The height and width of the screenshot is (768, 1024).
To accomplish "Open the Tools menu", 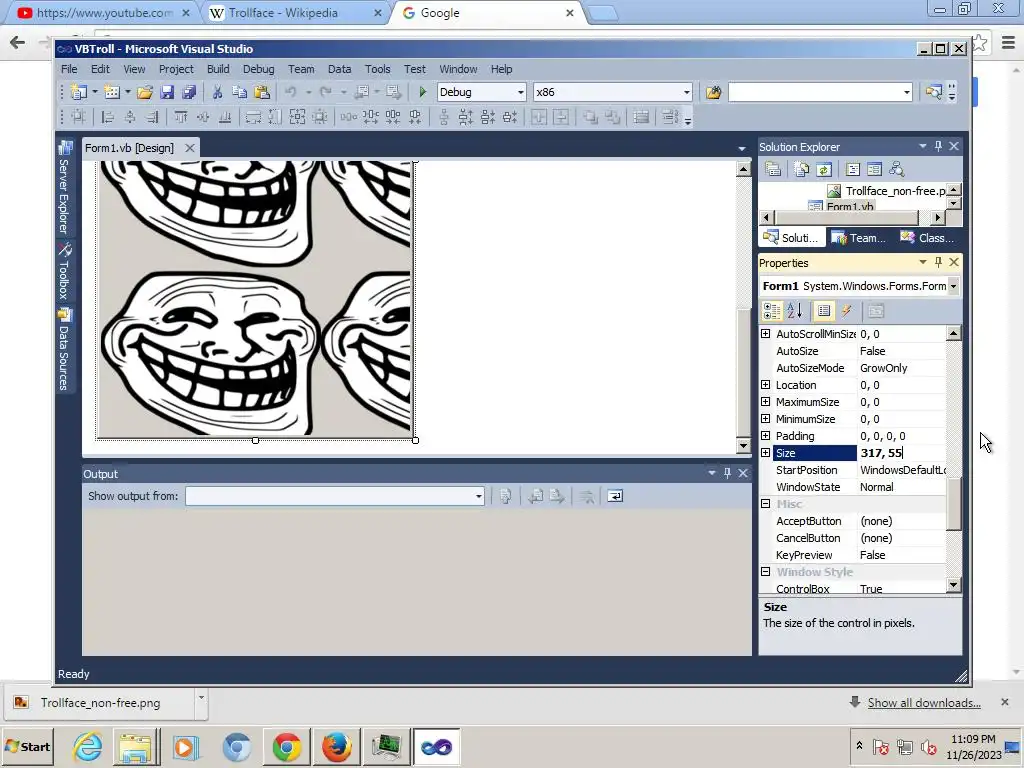I will [x=377, y=69].
